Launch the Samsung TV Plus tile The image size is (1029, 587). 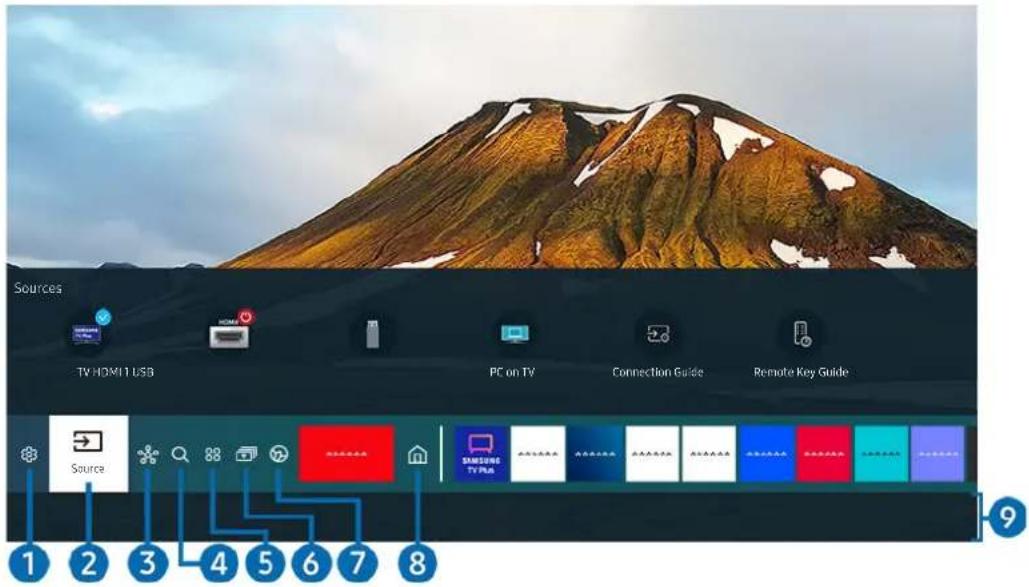point(481,454)
